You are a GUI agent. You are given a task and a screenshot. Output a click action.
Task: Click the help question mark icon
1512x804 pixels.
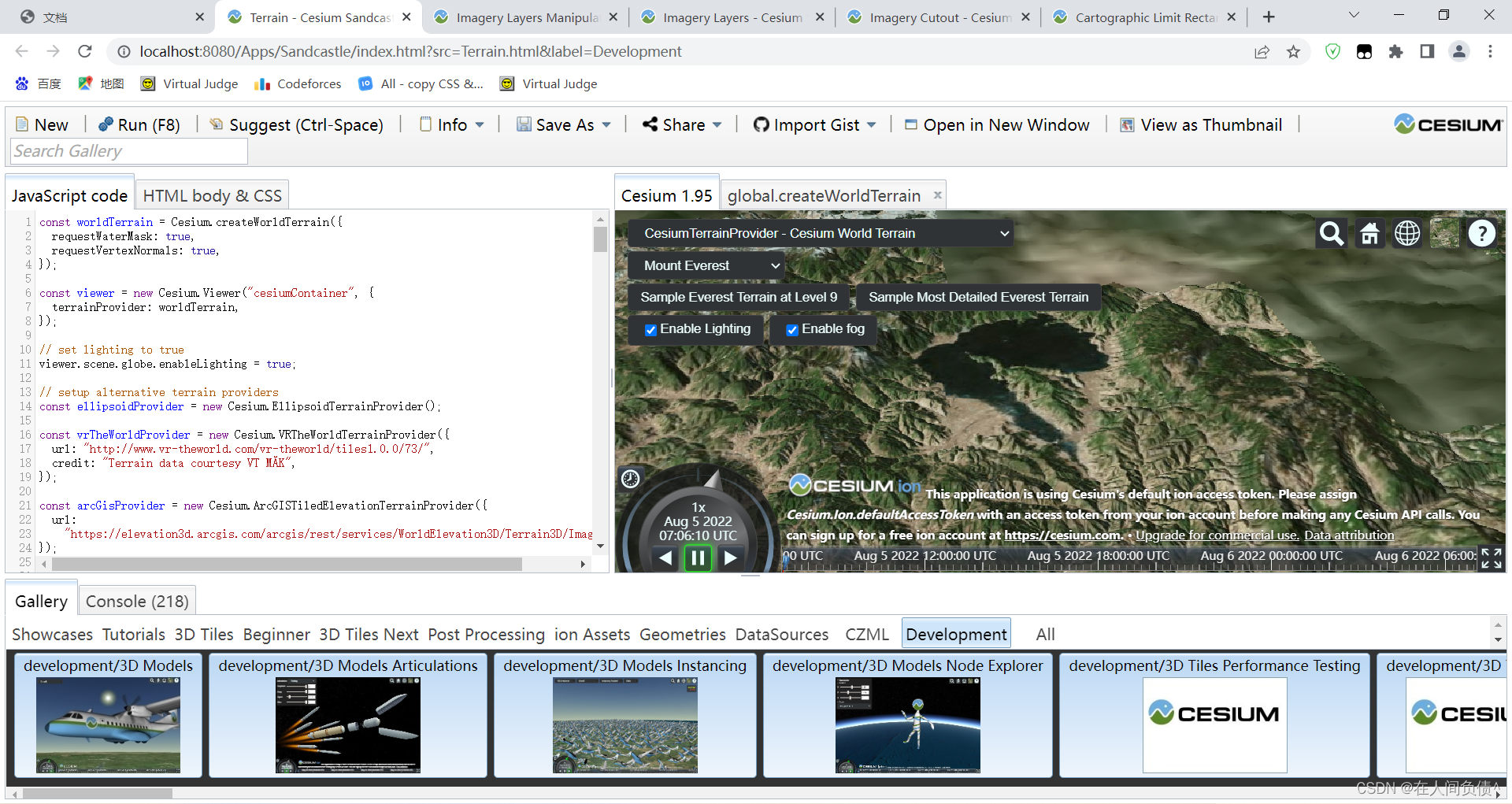tap(1481, 233)
